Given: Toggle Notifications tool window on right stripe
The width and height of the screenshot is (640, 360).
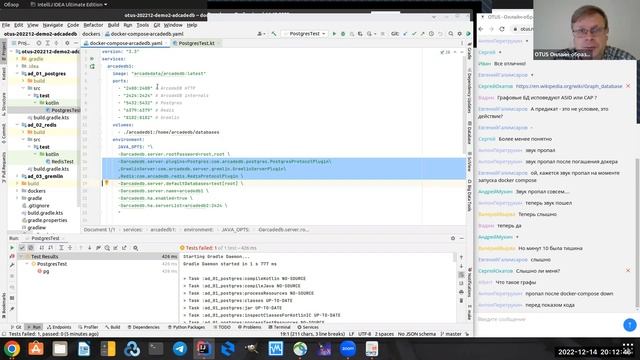Looking at the screenshot, I should pyautogui.click(x=469, y=282).
